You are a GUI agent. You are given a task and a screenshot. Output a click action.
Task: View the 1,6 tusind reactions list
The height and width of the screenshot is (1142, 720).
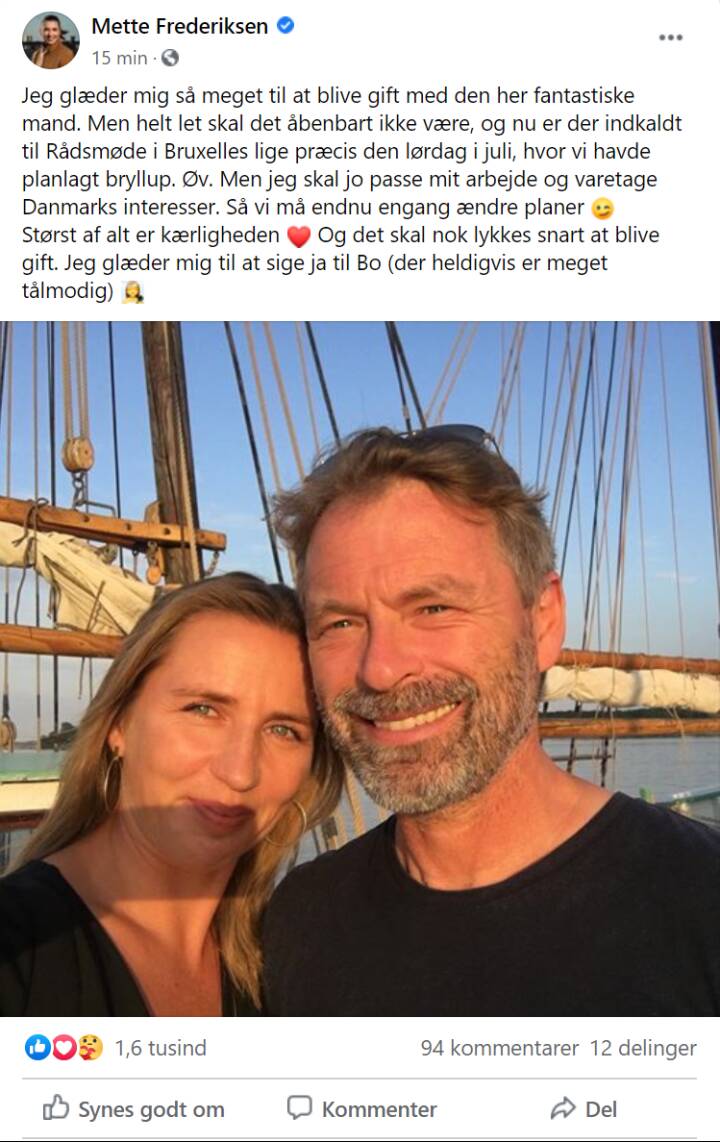click(161, 1047)
